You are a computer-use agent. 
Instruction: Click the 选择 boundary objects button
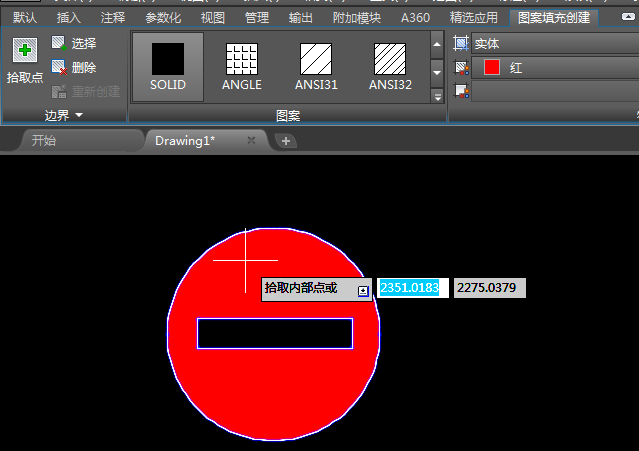(74, 43)
